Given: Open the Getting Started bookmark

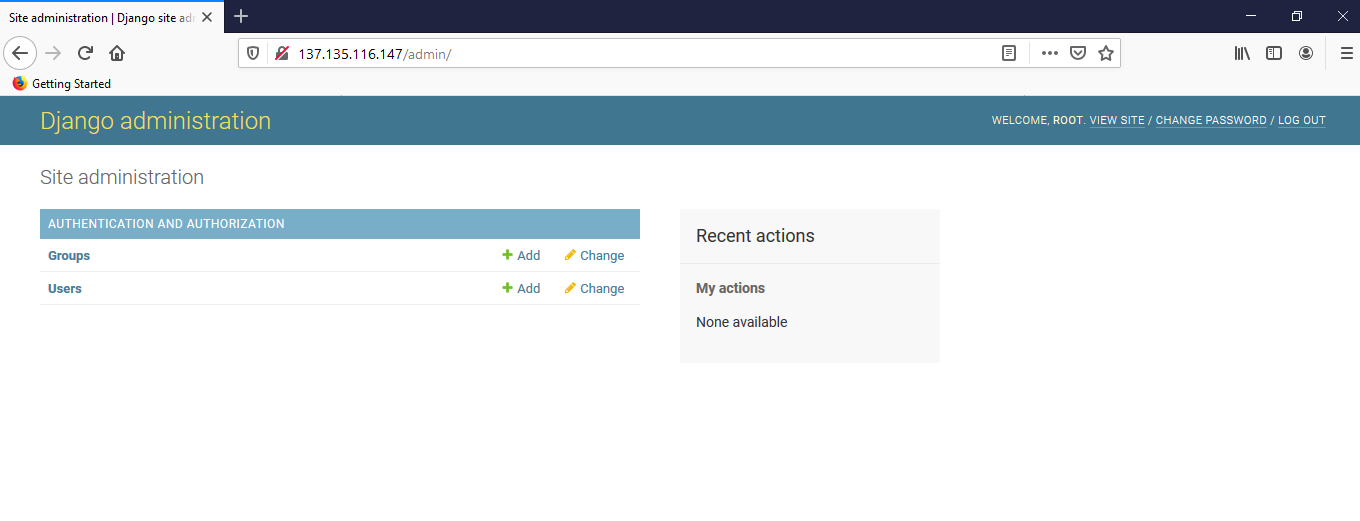Looking at the screenshot, I should (x=61, y=84).
